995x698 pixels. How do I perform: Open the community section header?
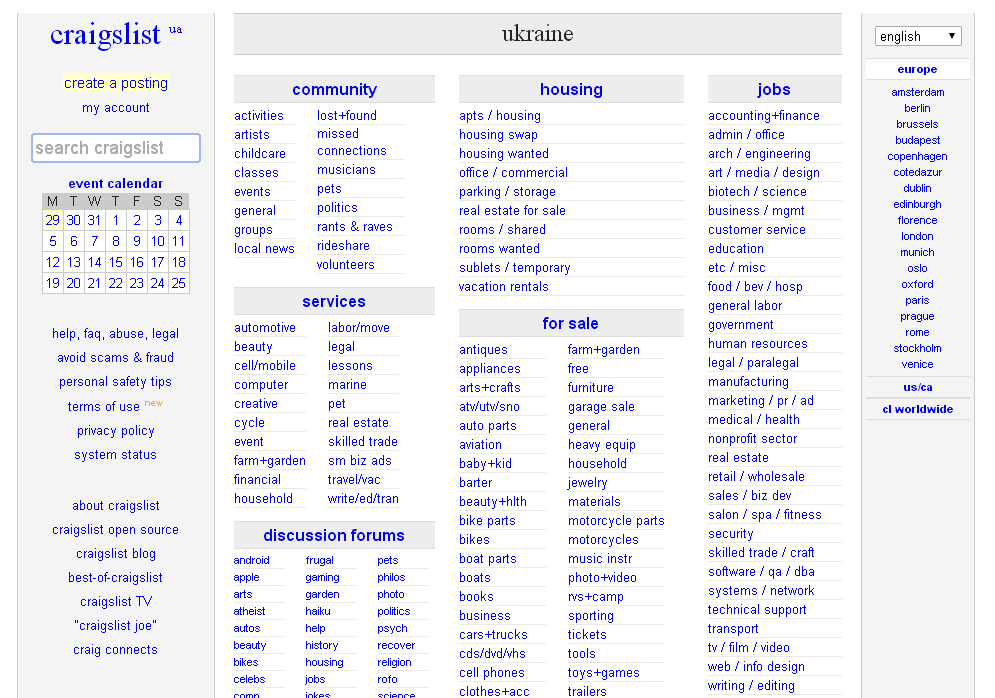(x=334, y=89)
